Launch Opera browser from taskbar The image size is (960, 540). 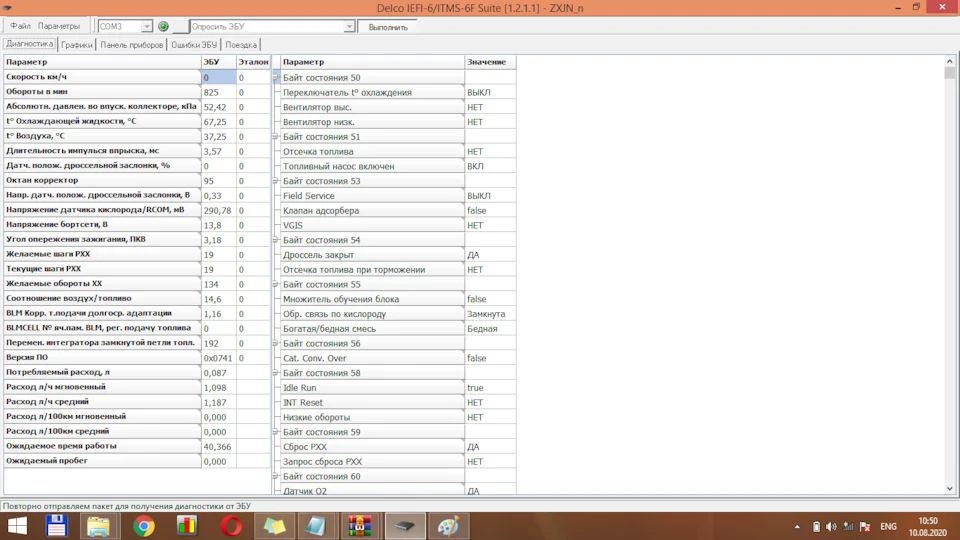click(231, 526)
